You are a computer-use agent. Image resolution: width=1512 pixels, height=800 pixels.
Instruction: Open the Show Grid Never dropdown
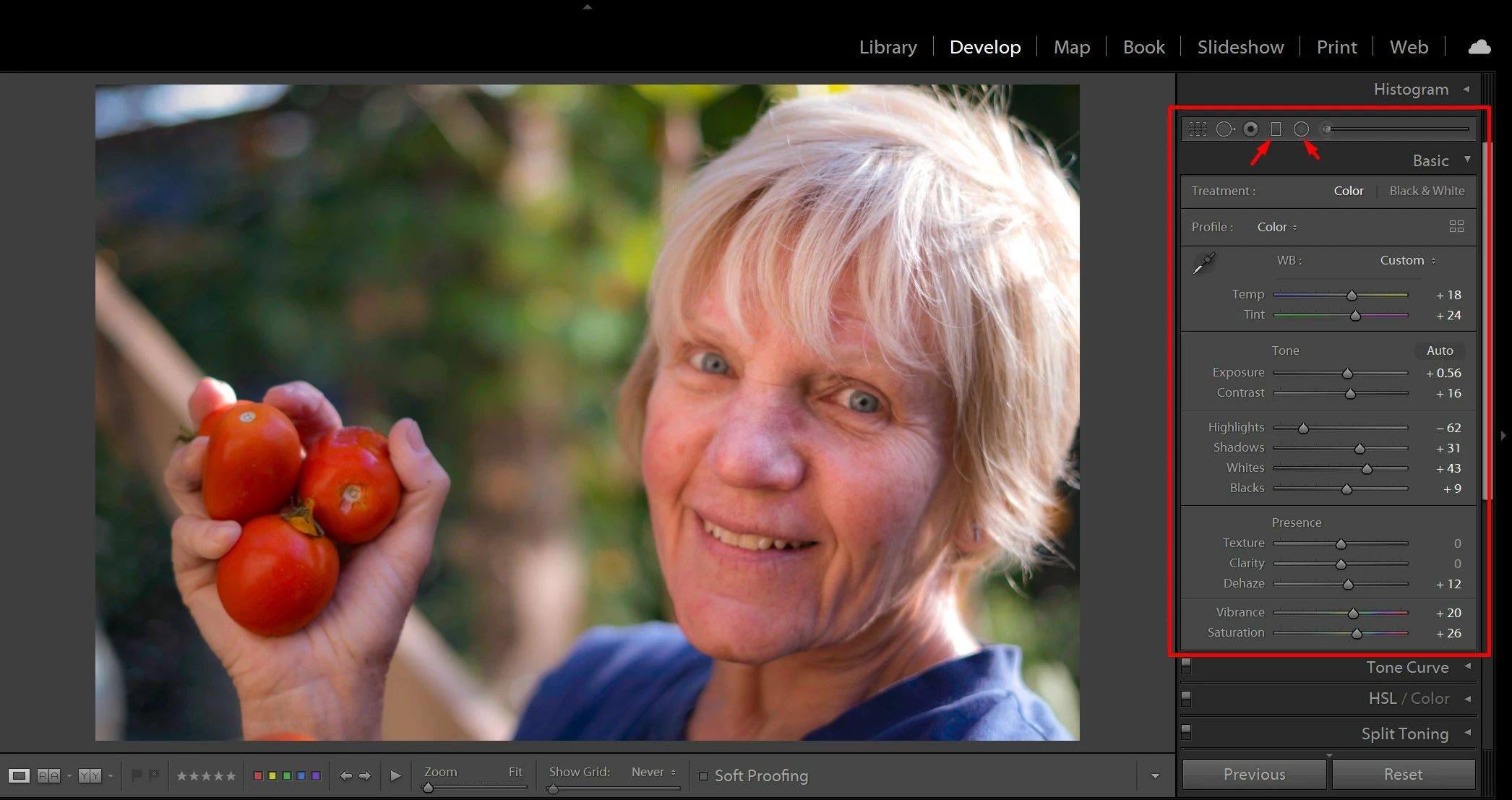coord(653,772)
